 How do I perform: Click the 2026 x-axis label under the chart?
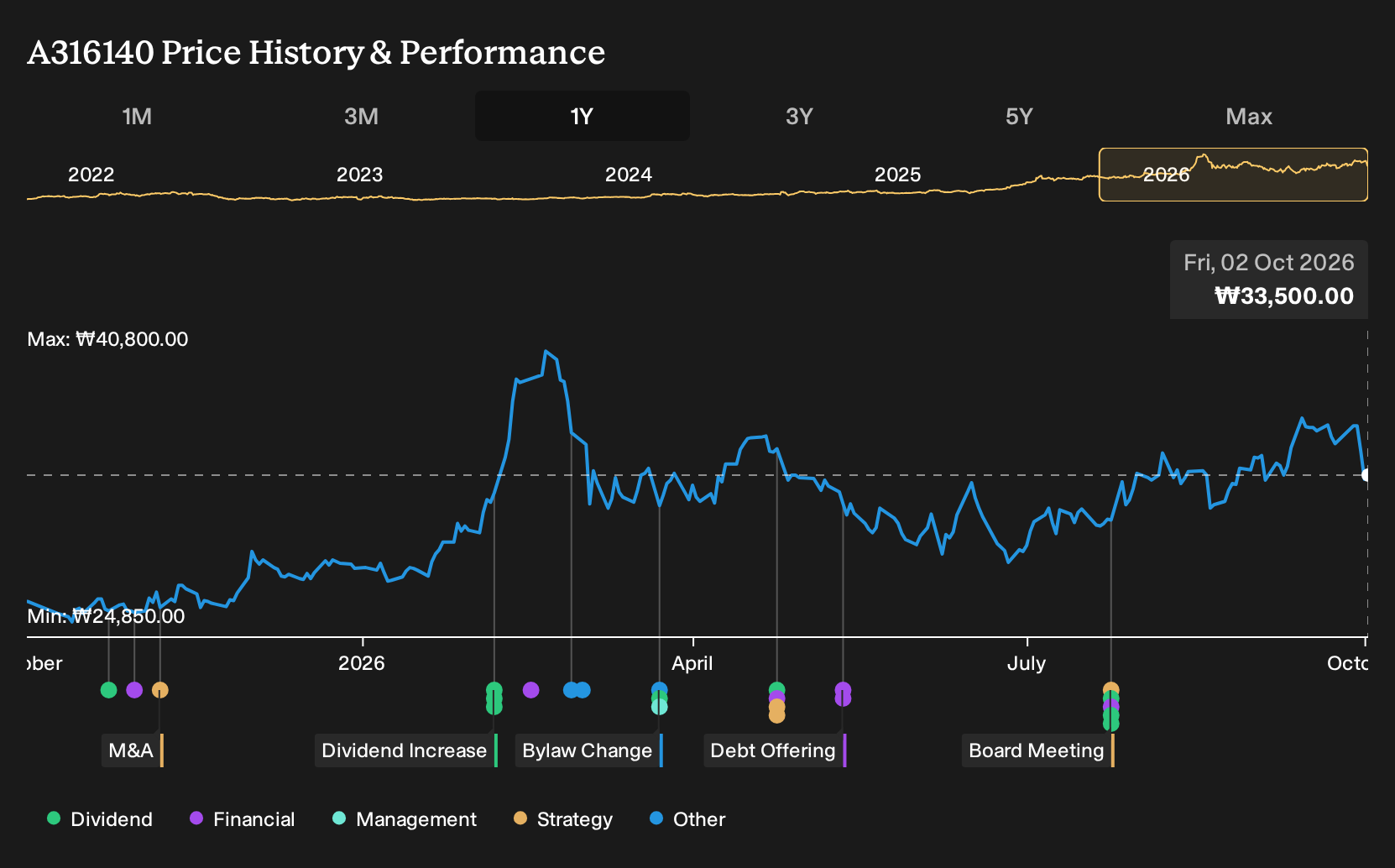click(362, 663)
